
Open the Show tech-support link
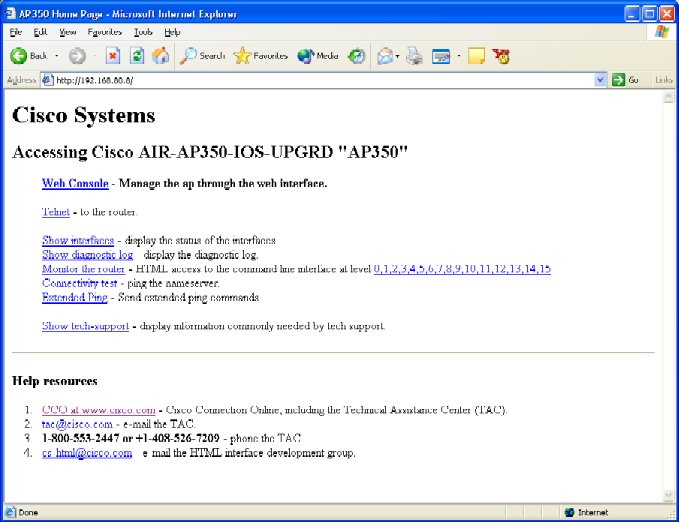(x=85, y=326)
